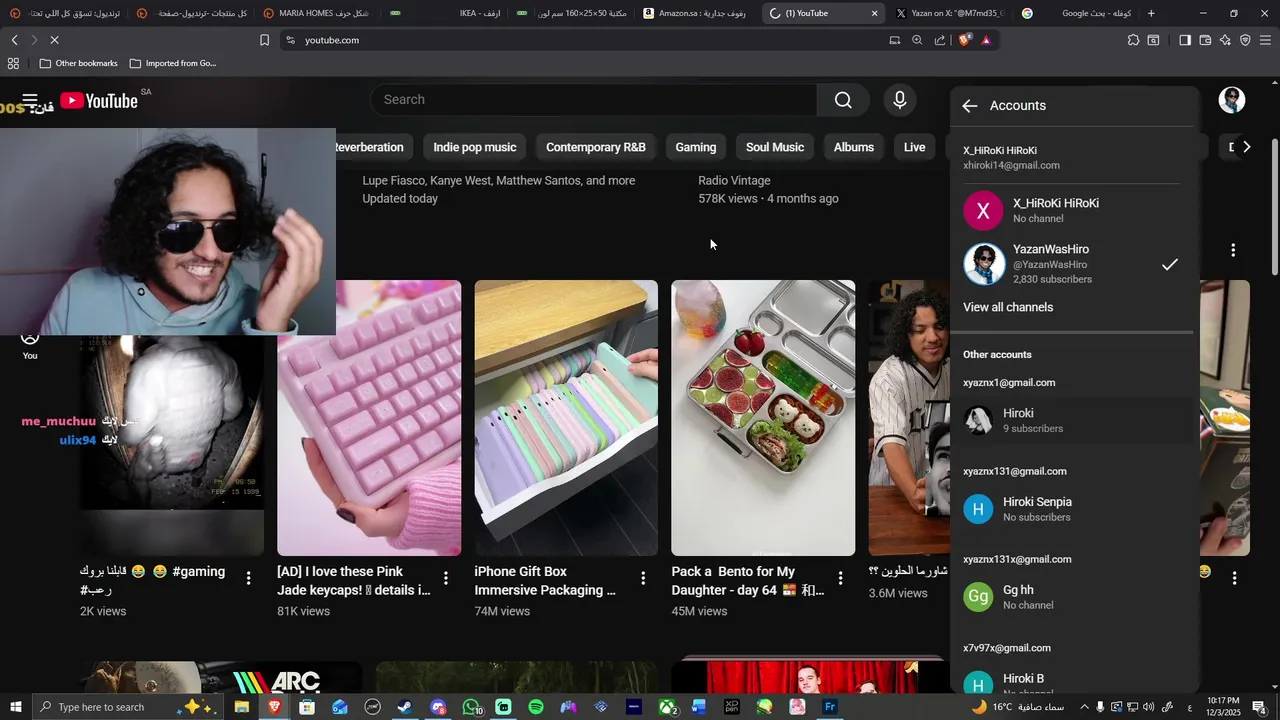
Task: Open options menu beside Shorts section
Action: coord(1233,250)
